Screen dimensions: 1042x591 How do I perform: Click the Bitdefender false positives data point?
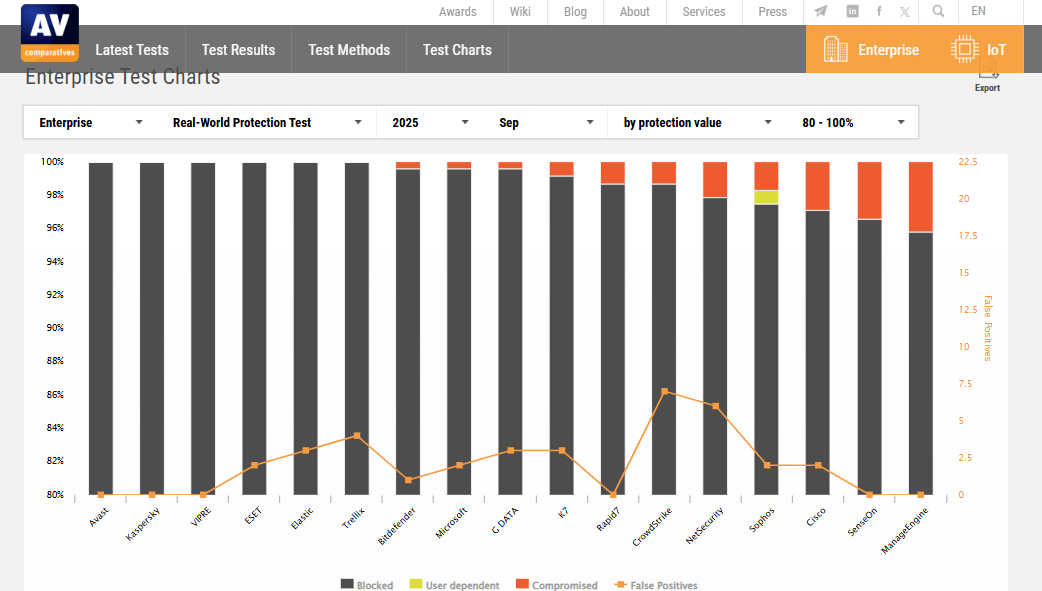(408, 480)
